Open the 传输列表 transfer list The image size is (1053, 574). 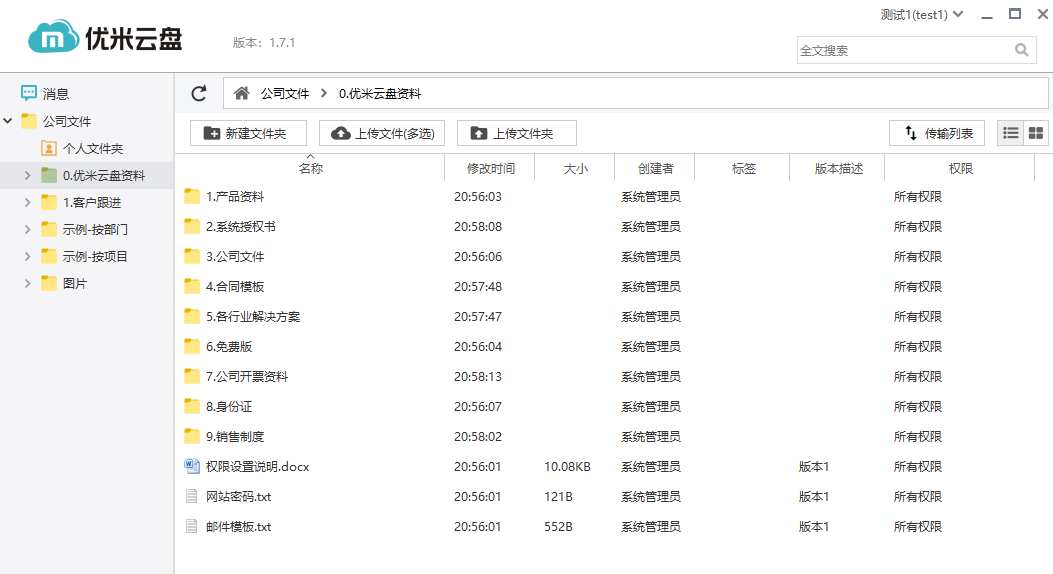click(x=937, y=133)
